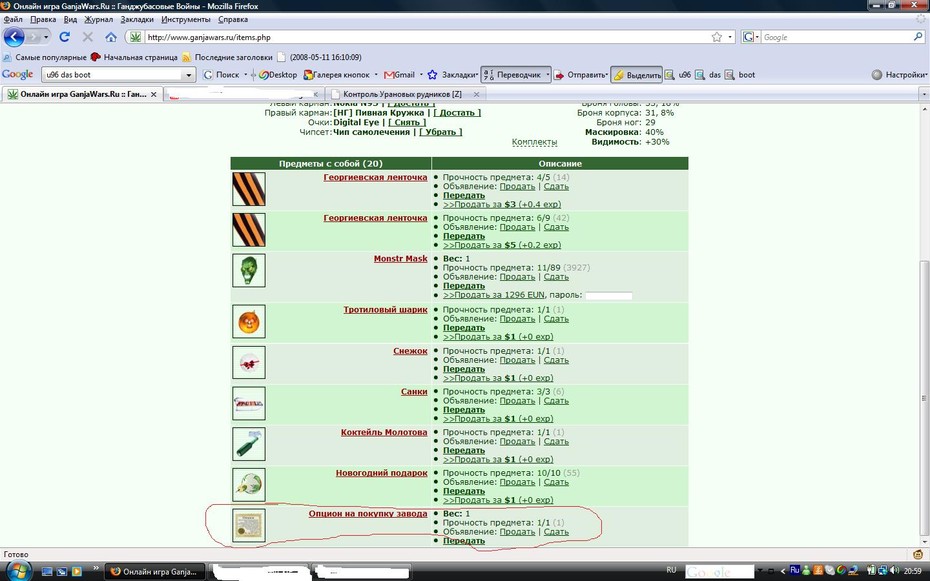Open the Тротиловый шарик pumpkin image
Screen dimensions: 930x581
249,322
